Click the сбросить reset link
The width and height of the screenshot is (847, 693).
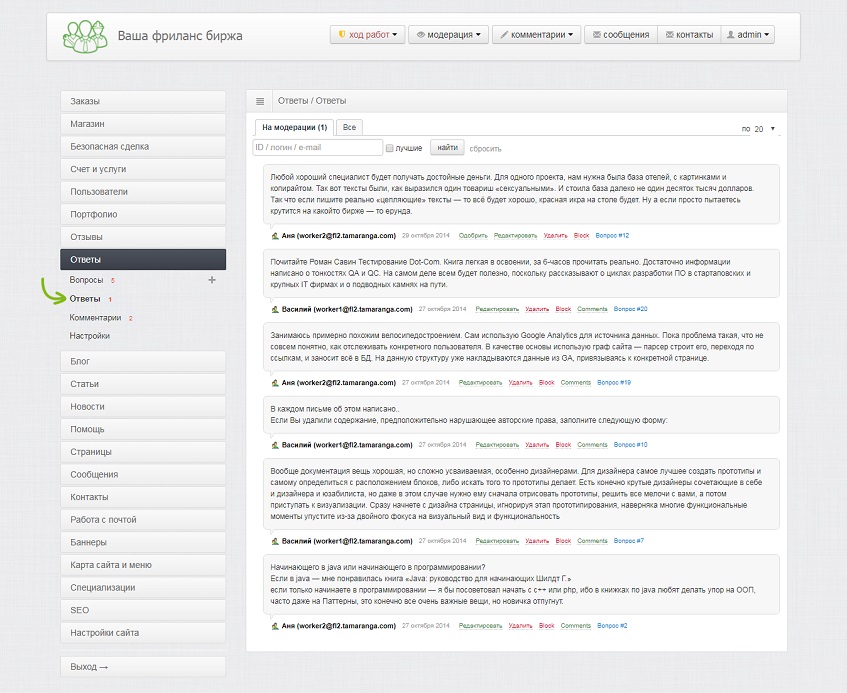coord(485,149)
